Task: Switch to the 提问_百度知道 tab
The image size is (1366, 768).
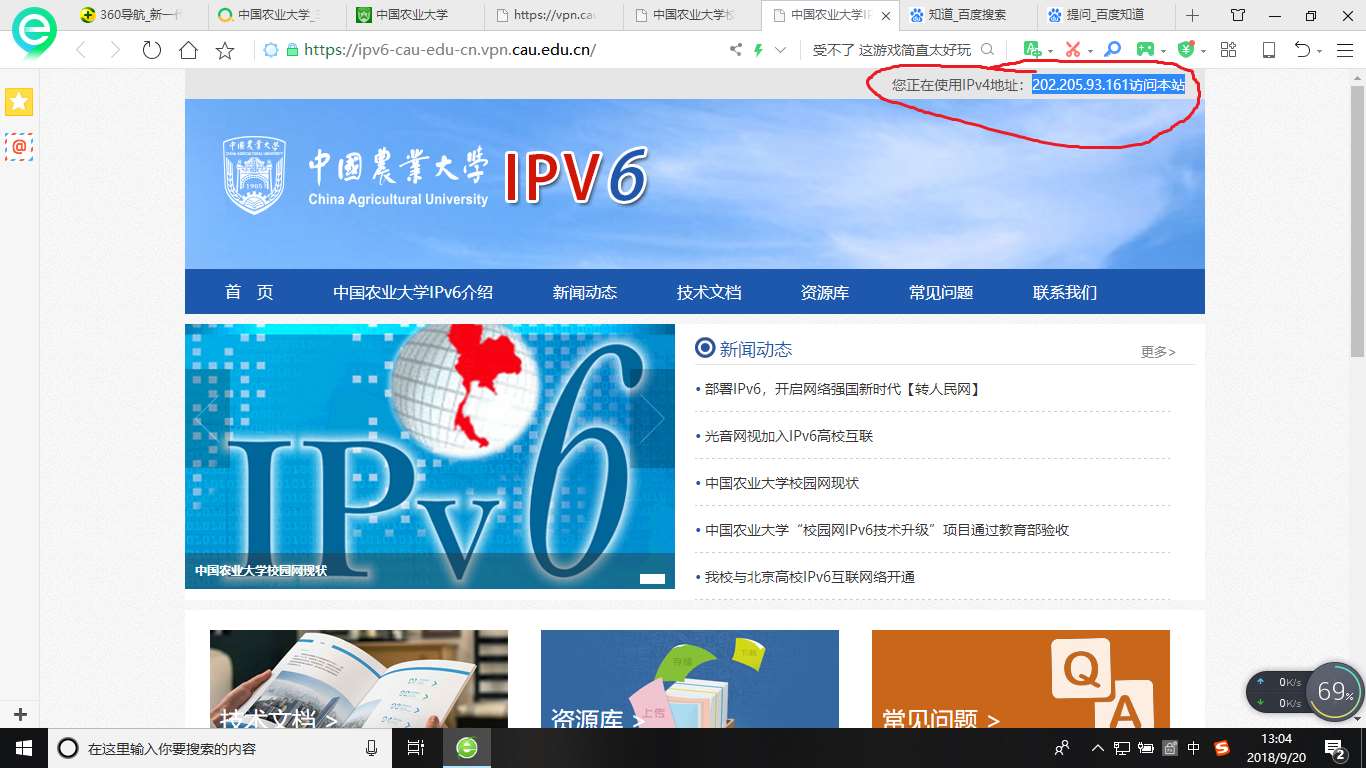Action: (x=1105, y=15)
